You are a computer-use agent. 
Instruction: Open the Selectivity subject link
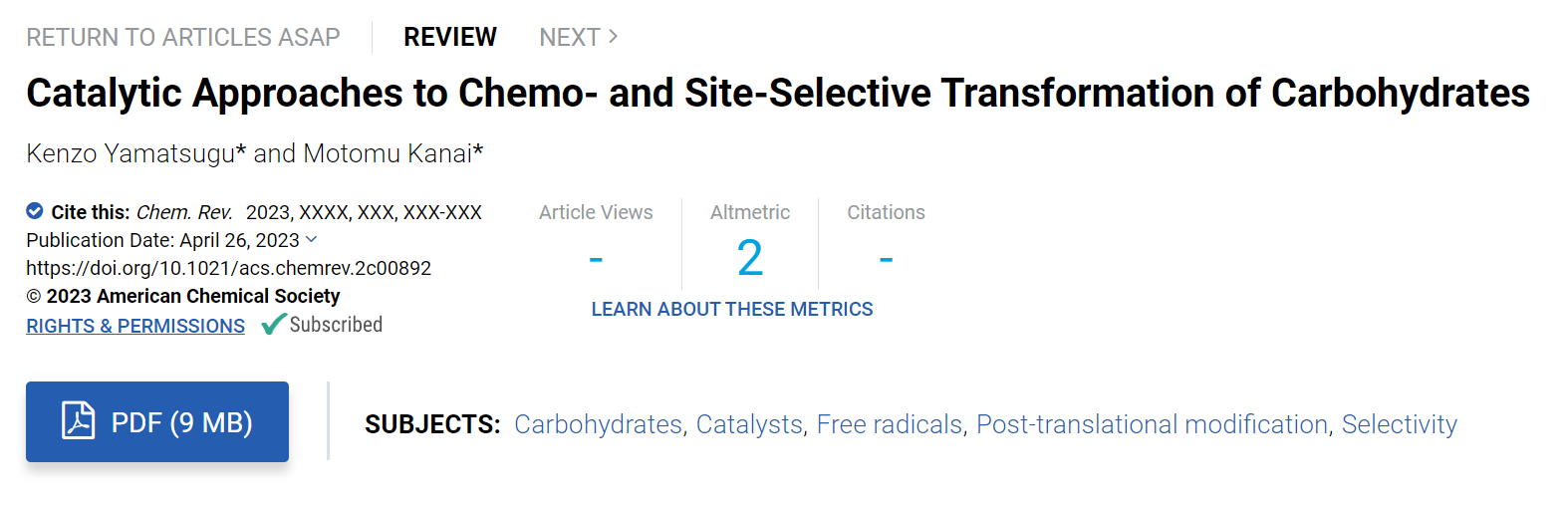(1400, 424)
